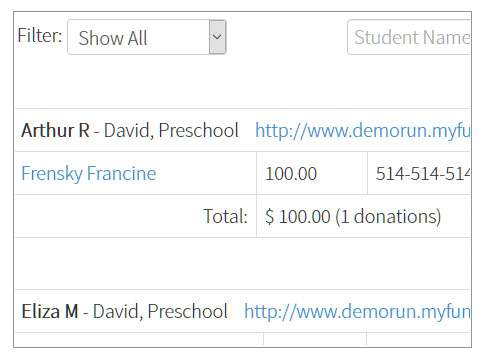Click the empty amount cell under Eliza M
This screenshot has height=361, width=483.
[x=315, y=339]
